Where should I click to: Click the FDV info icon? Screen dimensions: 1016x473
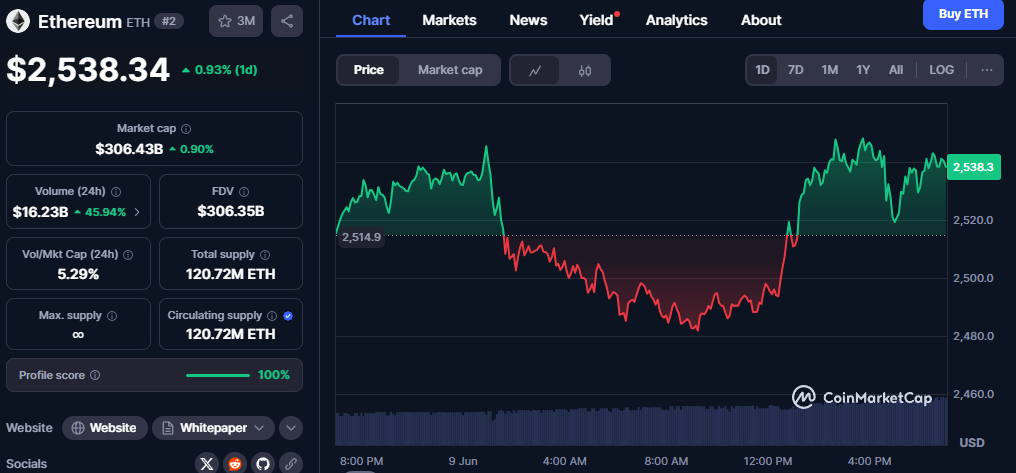tap(244, 192)
